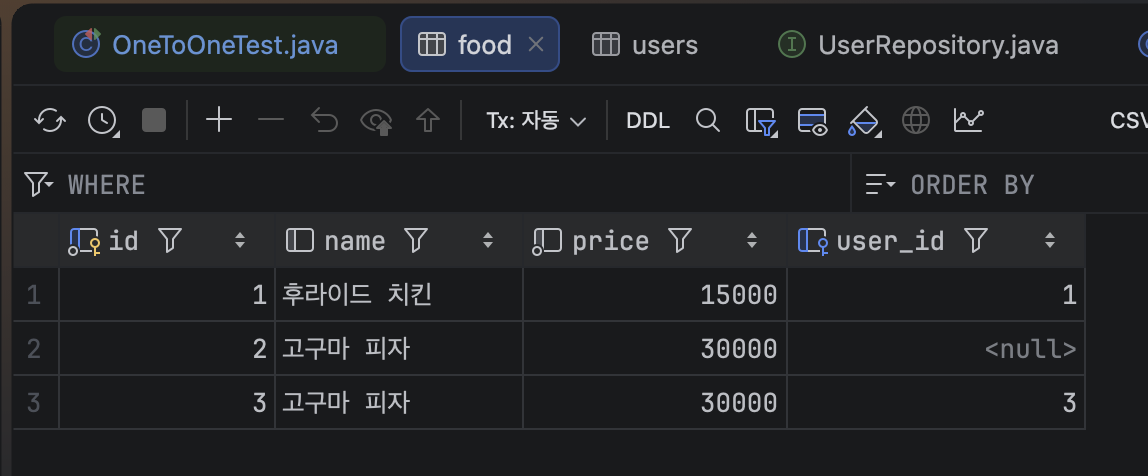Viewport: 1148px width, 476px height.
Task: Open the WHERE filter dropdown icon
Action: (x=39, y=184)
